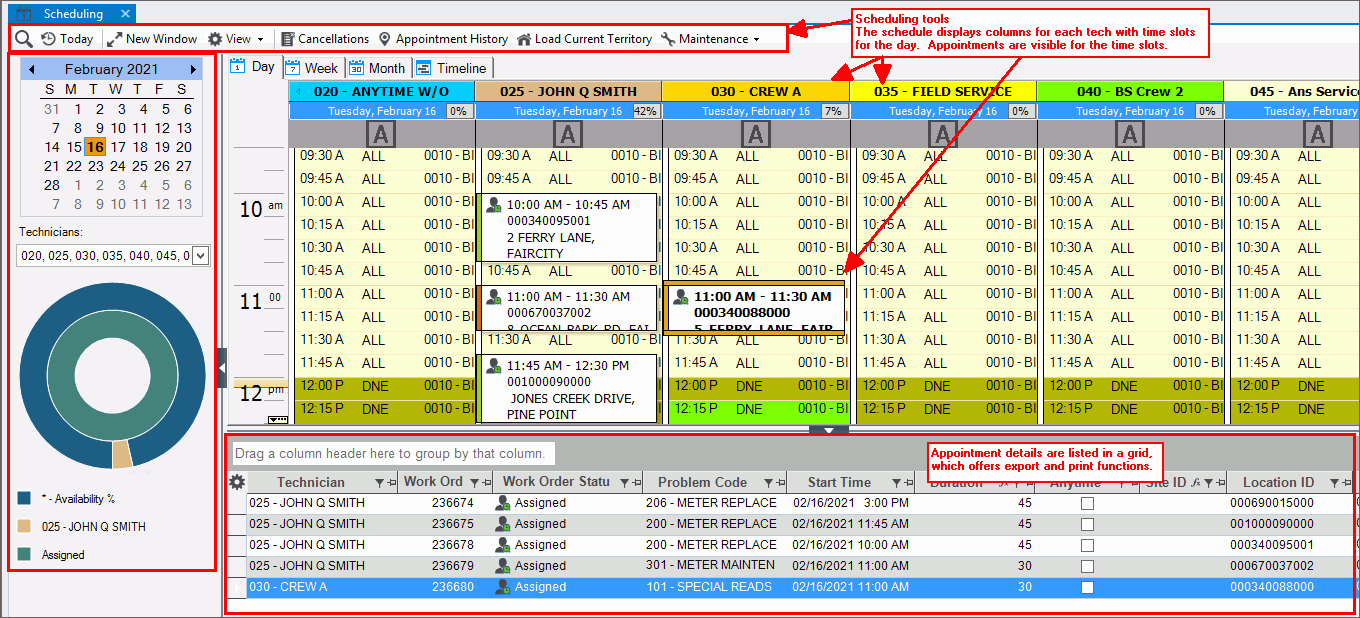Open the Problem Code column filter
Viewport: 1360px width, 618px height.
tap(768, 483)
